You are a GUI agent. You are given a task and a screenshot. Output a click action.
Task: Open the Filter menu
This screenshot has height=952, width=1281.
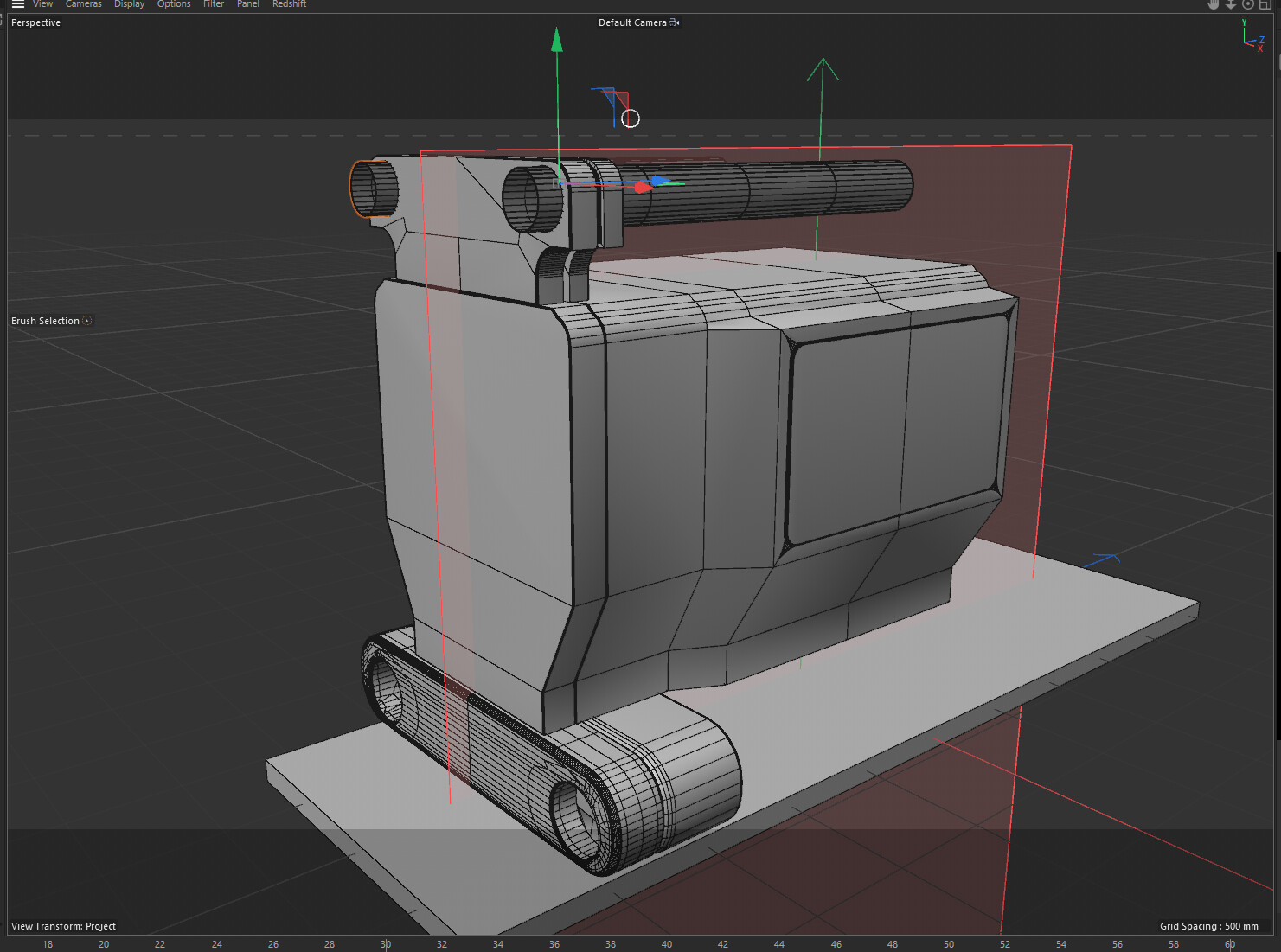click(x=214, y=4)
